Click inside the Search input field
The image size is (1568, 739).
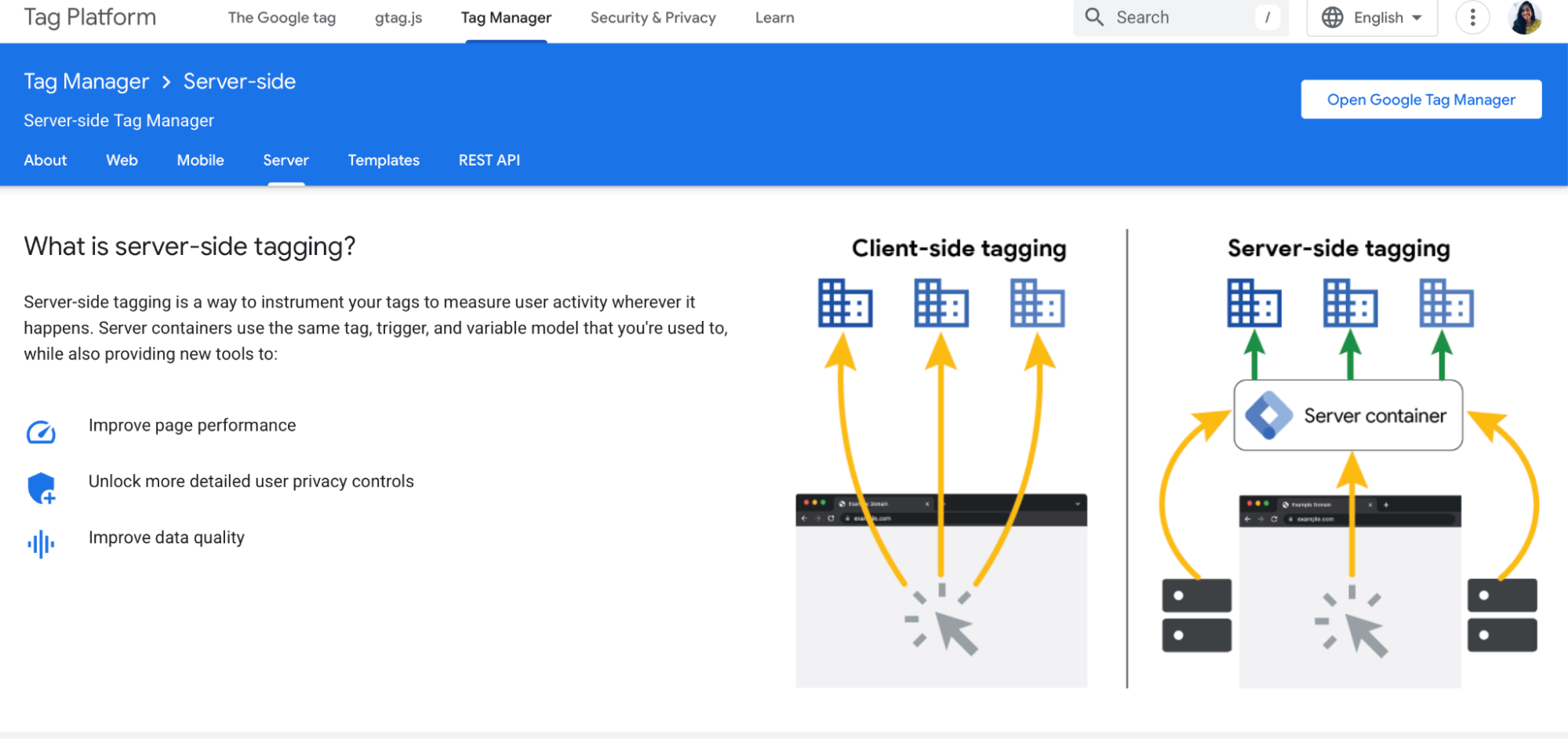[x=1169, y=16]
